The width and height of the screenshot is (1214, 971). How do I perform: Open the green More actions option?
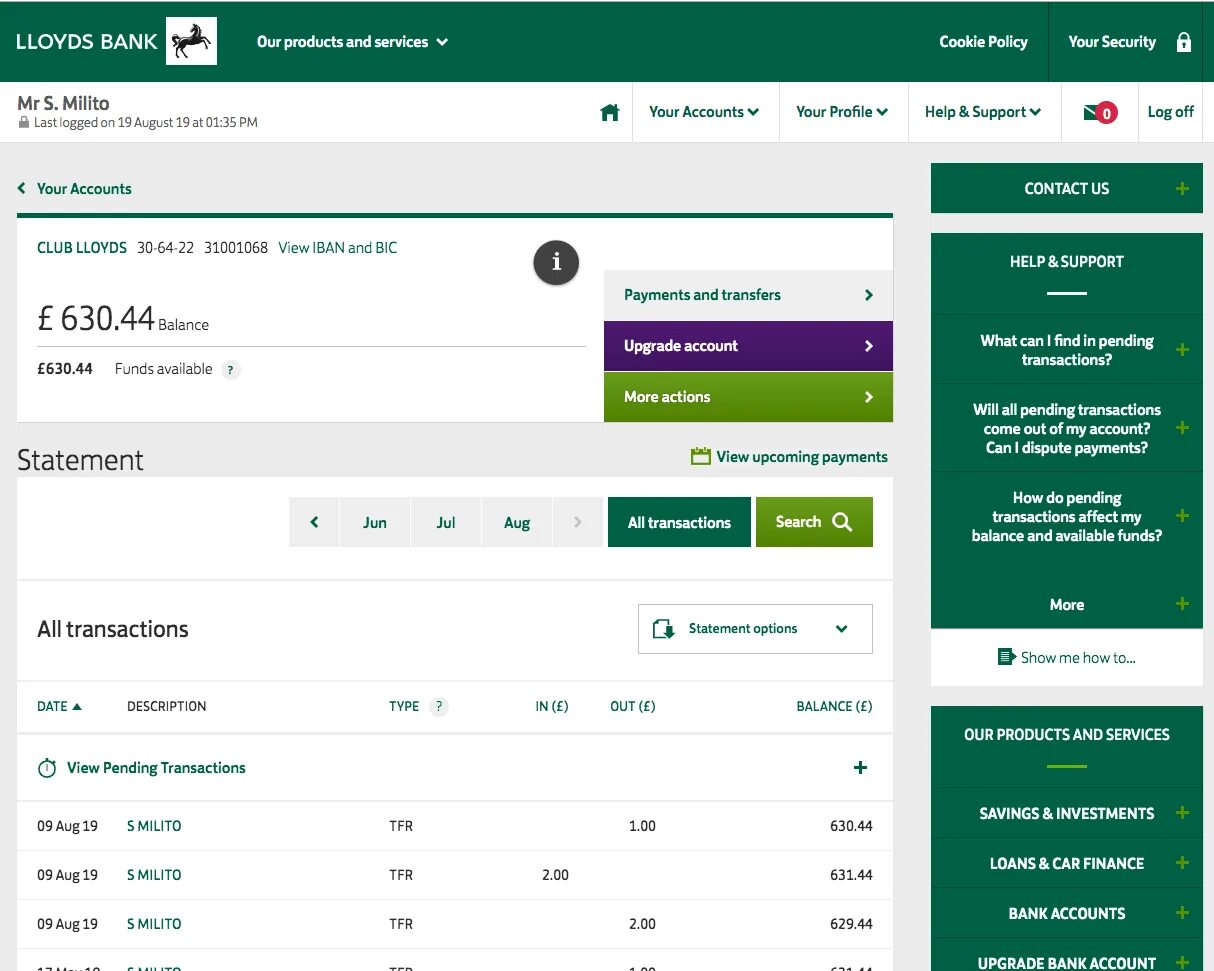pos(748,397)
